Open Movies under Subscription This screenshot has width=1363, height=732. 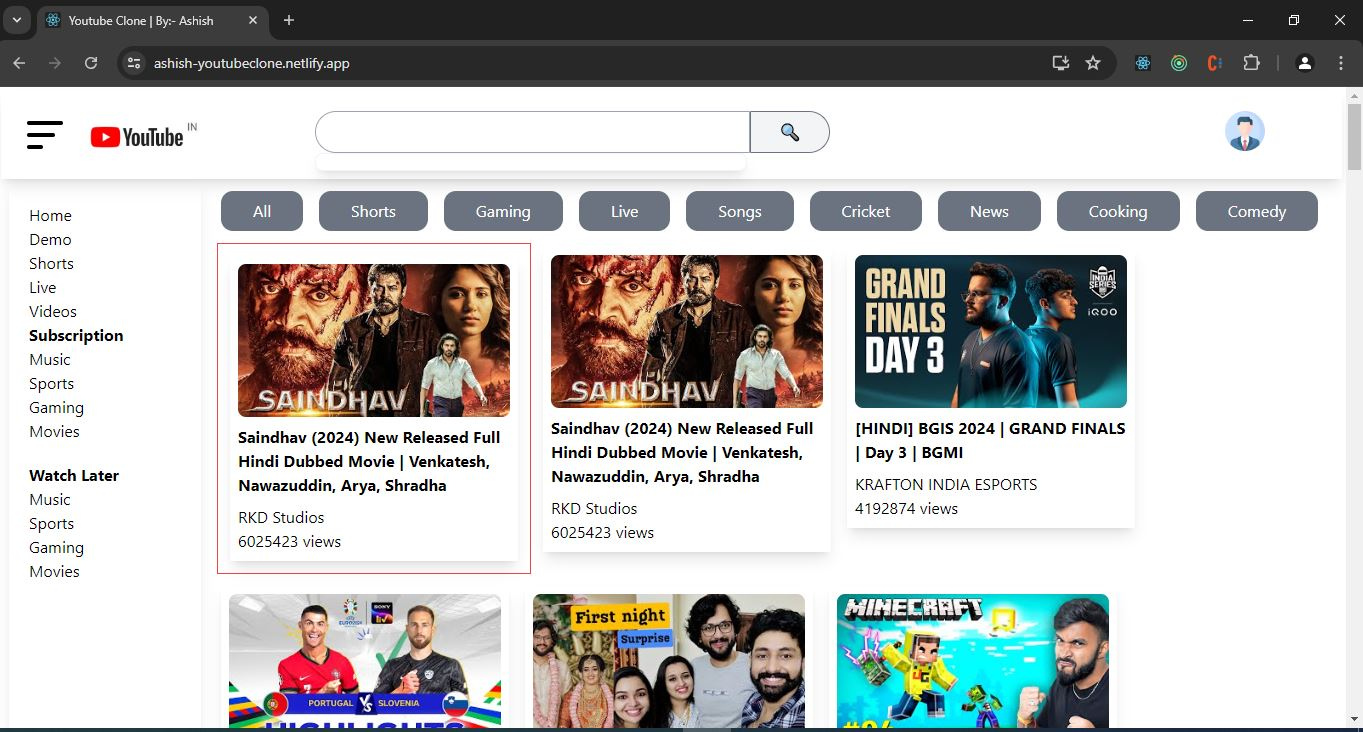pyautogui.click(x=54, y=431)
